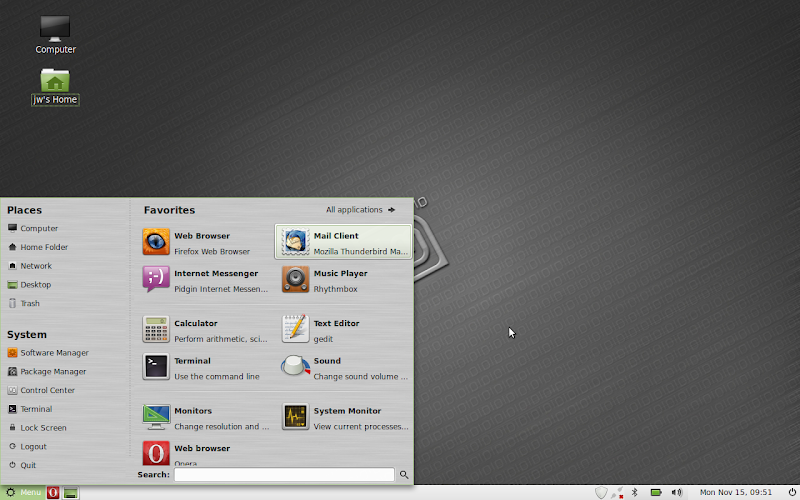Open gedit Text Editor

click(x=343, y=330)
